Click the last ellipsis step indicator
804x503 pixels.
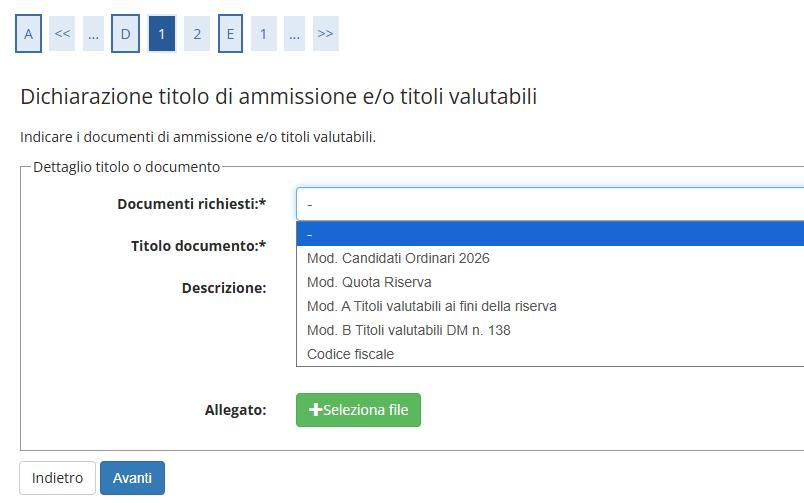pos(294,34)
